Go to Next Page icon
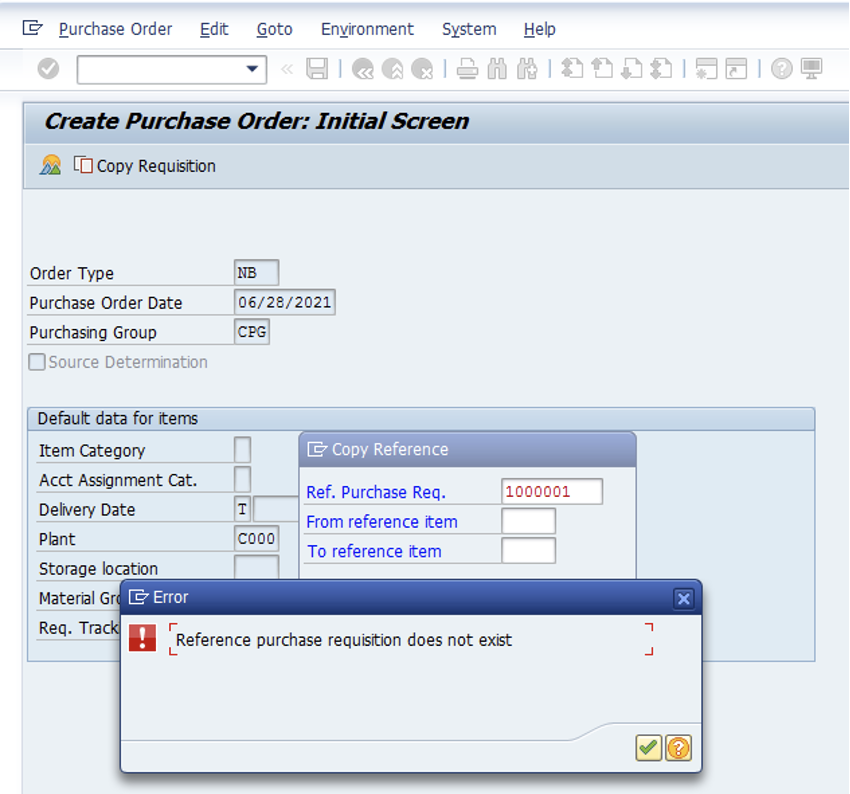 [632, 69]
